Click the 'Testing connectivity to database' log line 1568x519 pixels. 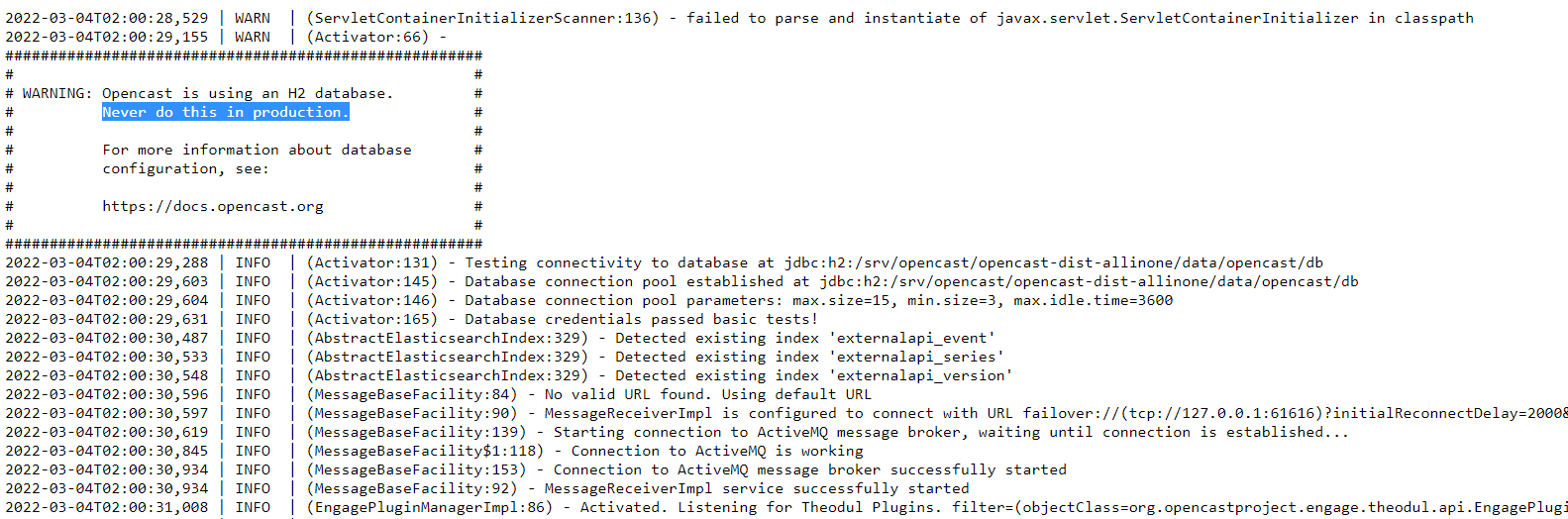coord(665,262)
